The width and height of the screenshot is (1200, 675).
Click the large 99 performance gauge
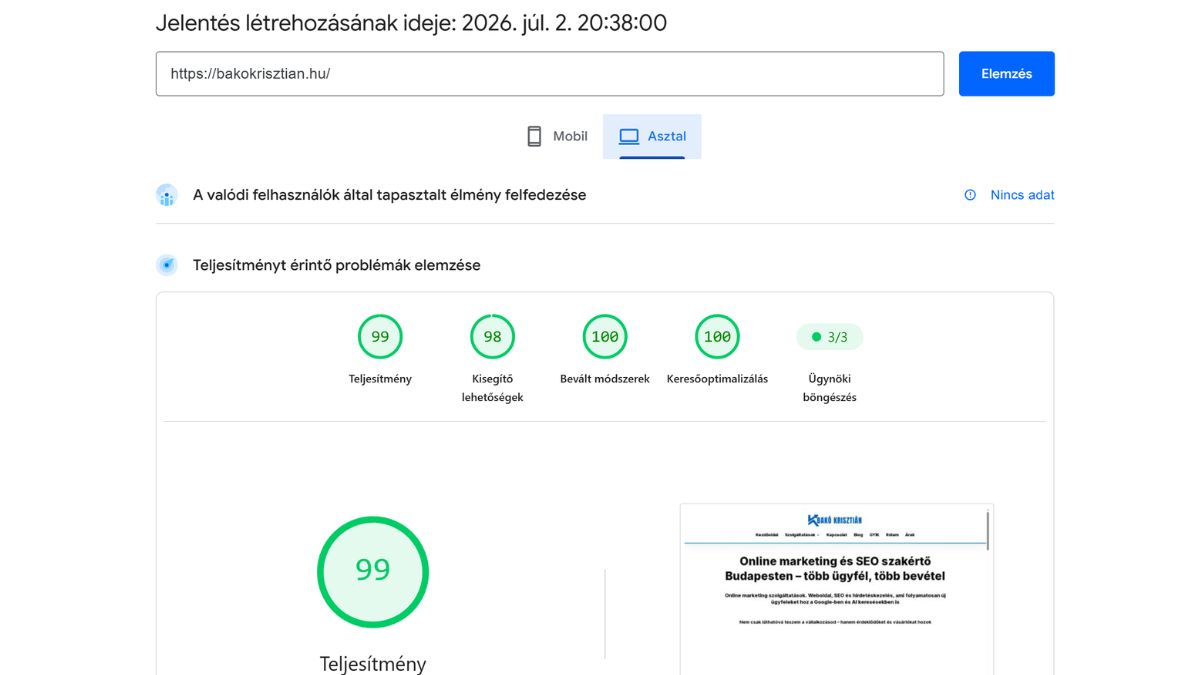pyautogui.click(x=373, y=571)
